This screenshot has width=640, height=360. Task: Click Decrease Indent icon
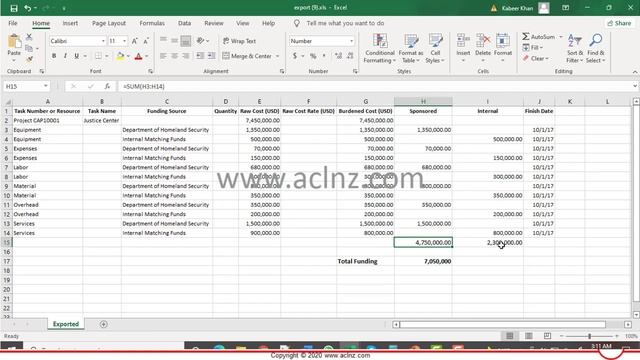pyautogui.click(x=200, y=56)
